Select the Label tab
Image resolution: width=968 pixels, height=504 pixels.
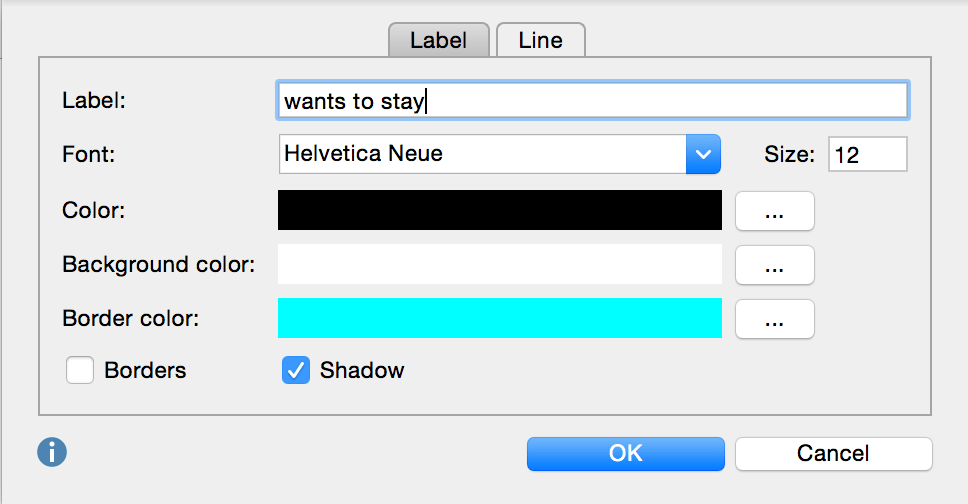pyautogui.click(x=438, y=40)
